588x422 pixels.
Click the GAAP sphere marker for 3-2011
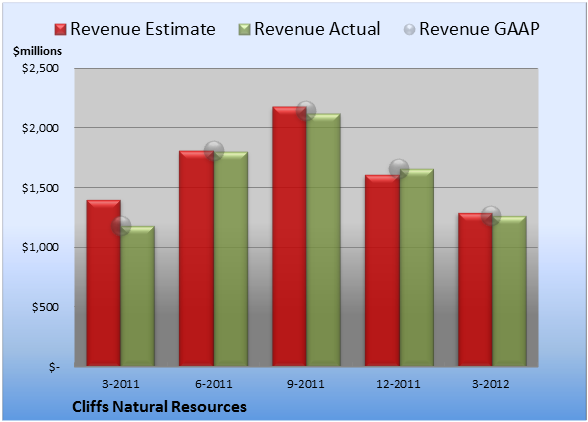point(121,226)
